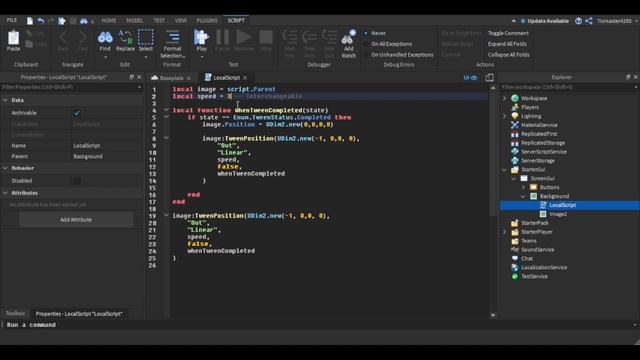Expand the Buttons folder node
The width and height of the screenshot is (640, 360).
523,187
